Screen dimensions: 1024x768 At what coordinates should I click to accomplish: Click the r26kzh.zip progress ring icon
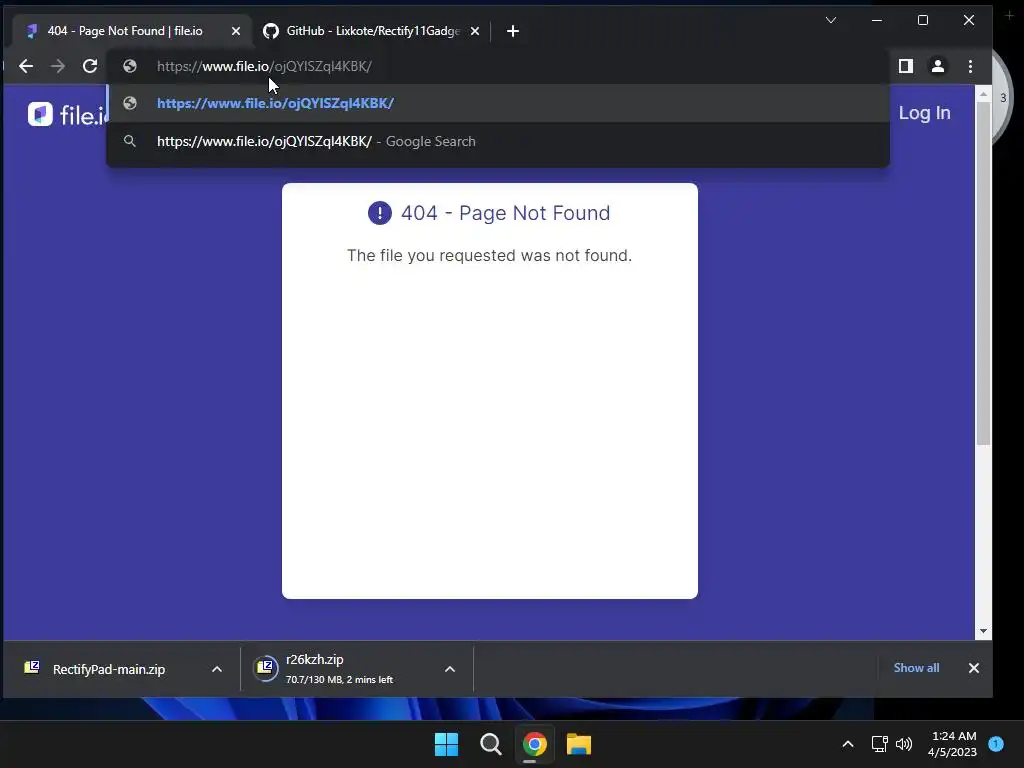point(266,668)
